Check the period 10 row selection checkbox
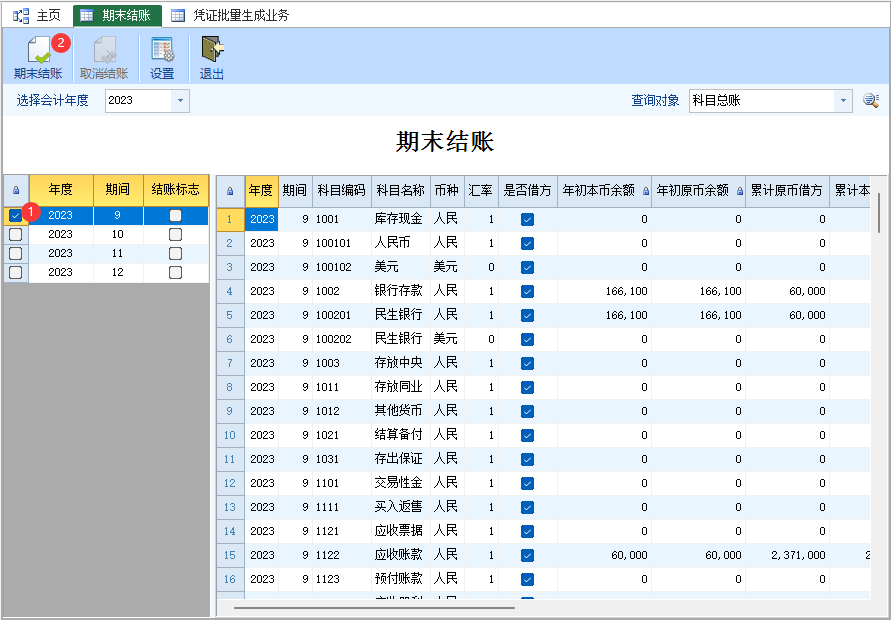Image resolution: width=891 pixels, height=620 pixels. coord(15,234)
